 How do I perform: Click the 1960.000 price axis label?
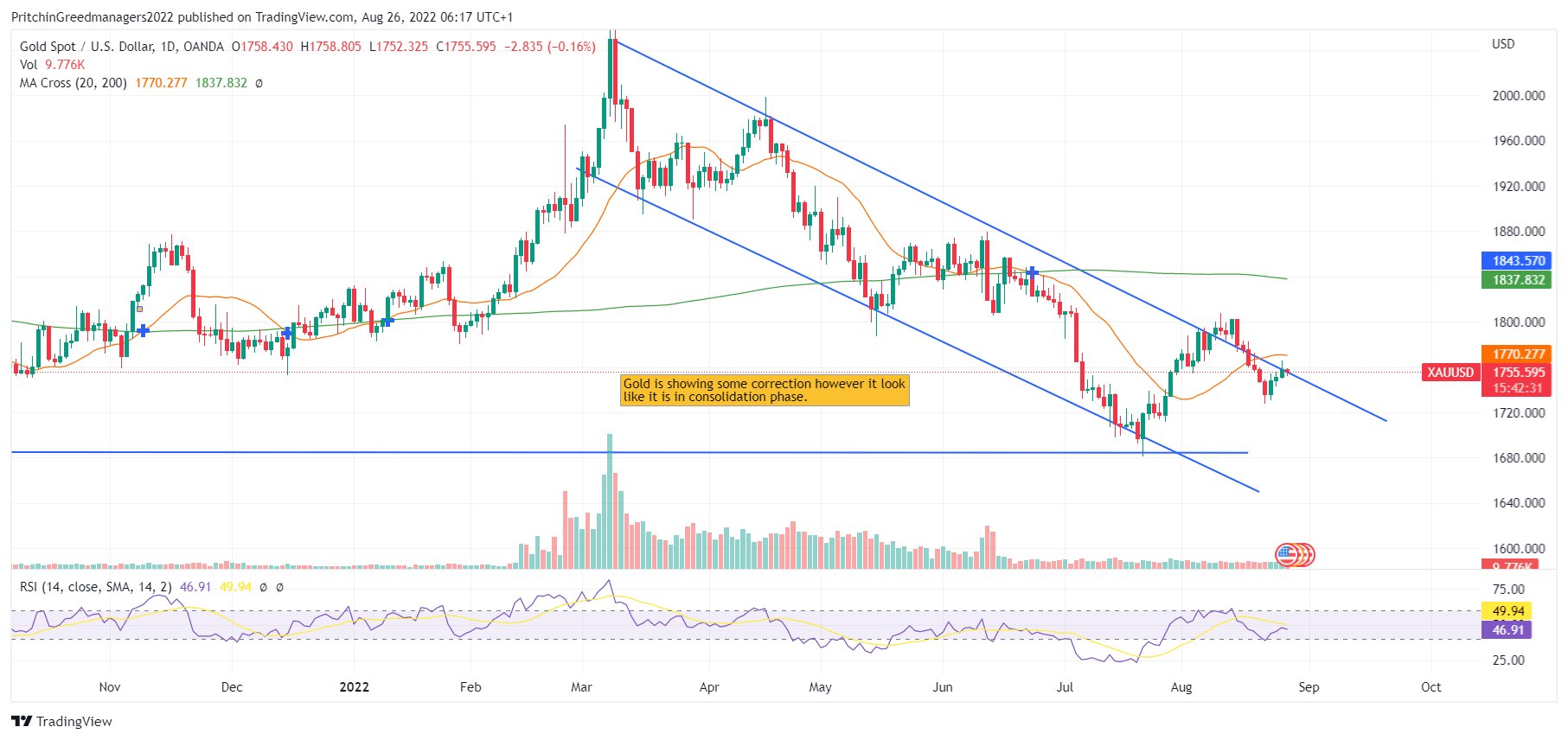click(1519, 141)
